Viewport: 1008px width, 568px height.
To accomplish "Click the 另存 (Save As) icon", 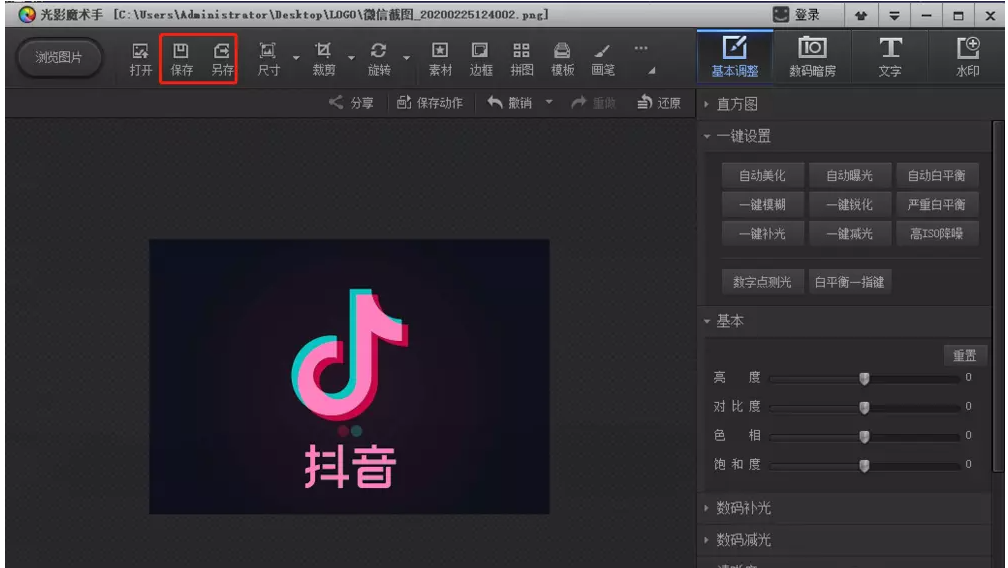I will (222, 58).
